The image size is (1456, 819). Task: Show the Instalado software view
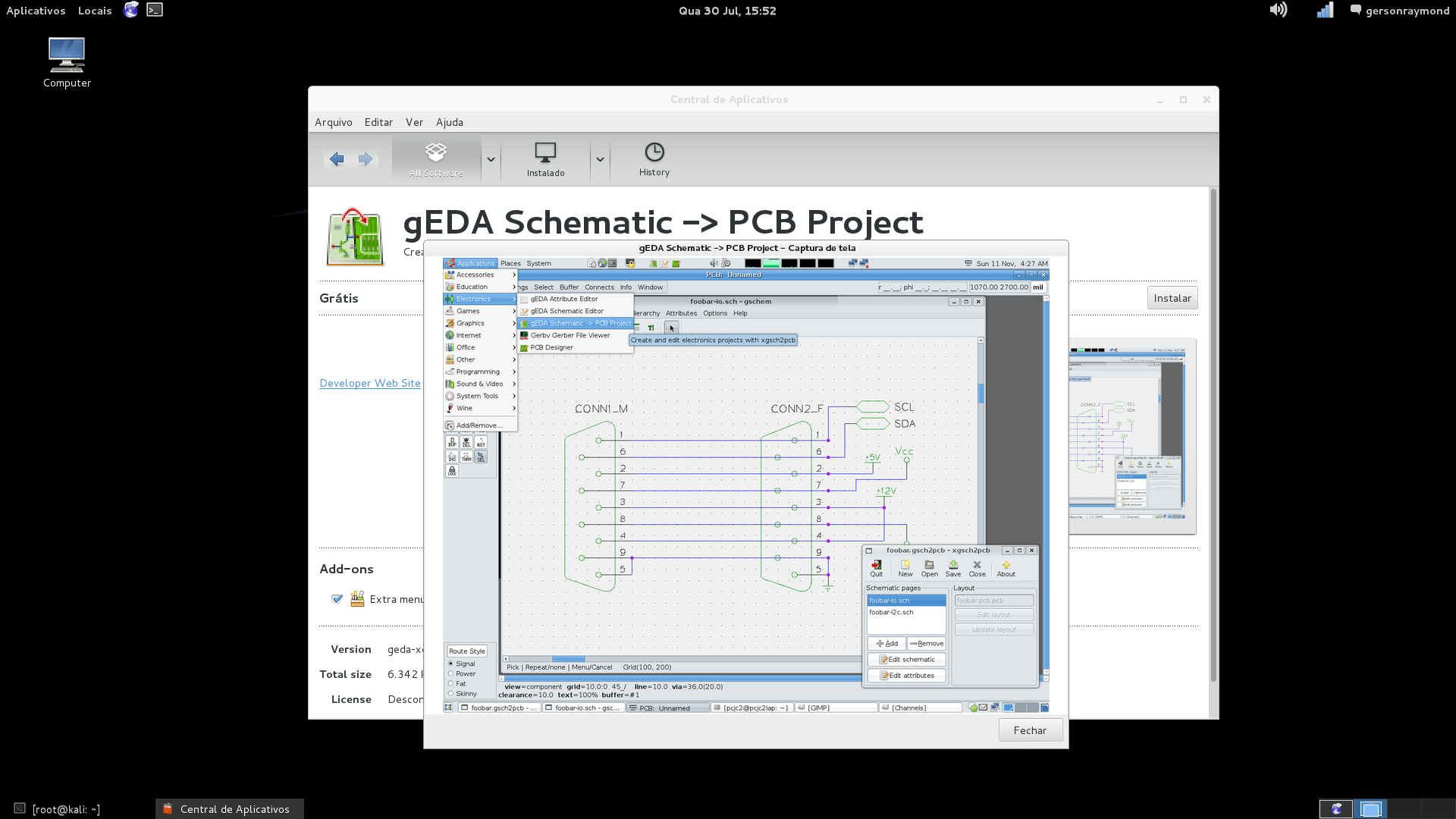(545, 159)
